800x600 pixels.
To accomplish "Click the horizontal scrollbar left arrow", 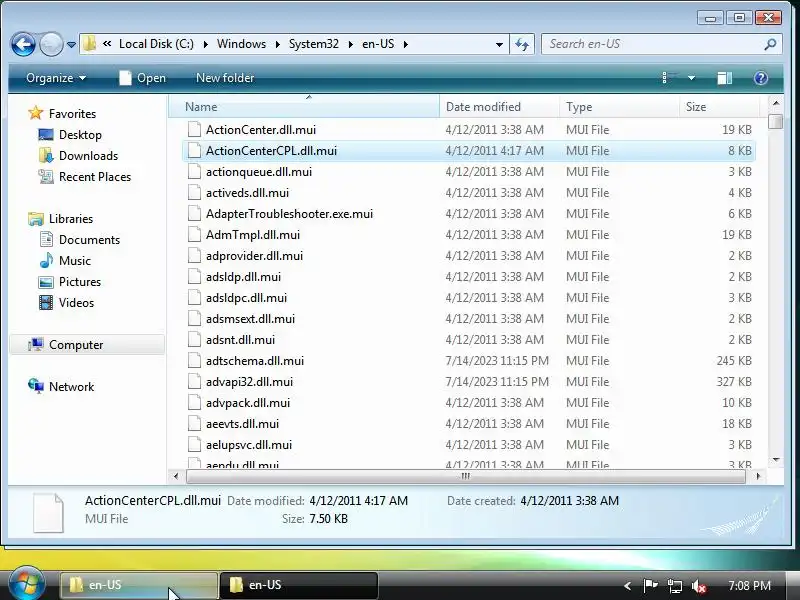I will [176, 476].
